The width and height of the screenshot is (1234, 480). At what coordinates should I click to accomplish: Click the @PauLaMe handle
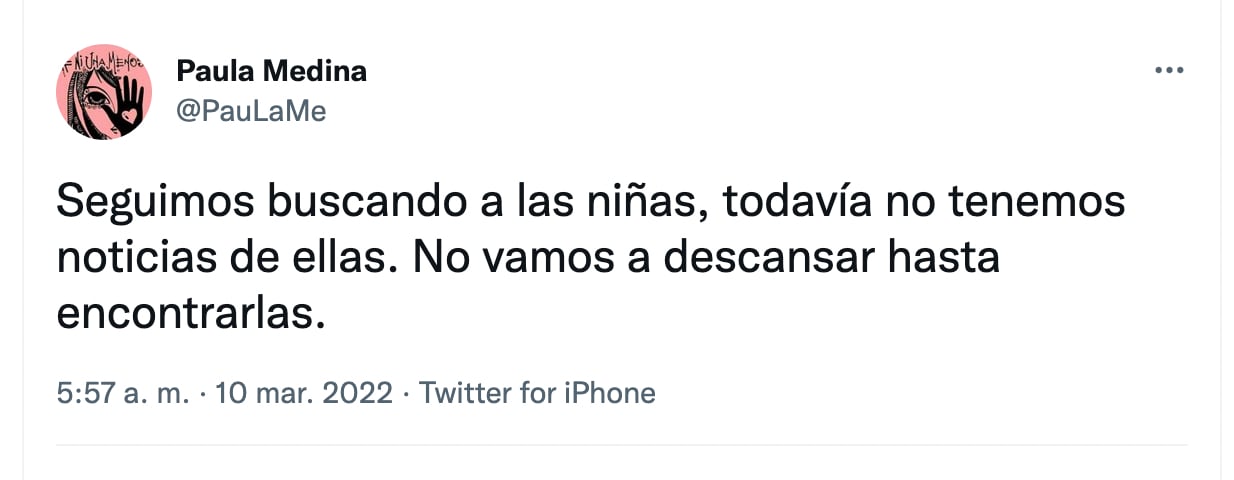click(x=251, y=111)
